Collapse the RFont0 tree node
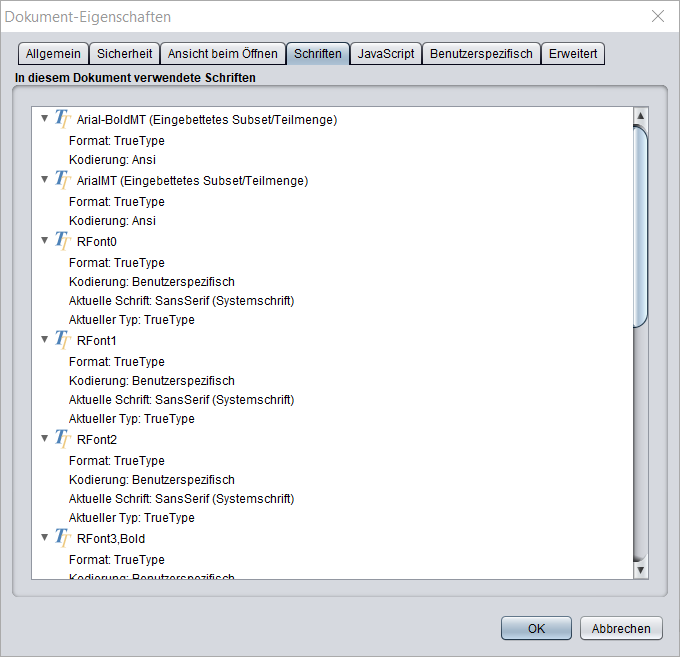Screen dimensions: 680x657 coord(44,240)
